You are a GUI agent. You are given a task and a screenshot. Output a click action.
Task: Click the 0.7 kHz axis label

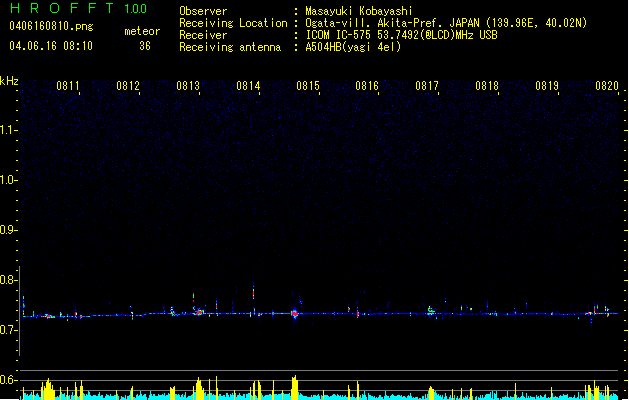[8, 330]
